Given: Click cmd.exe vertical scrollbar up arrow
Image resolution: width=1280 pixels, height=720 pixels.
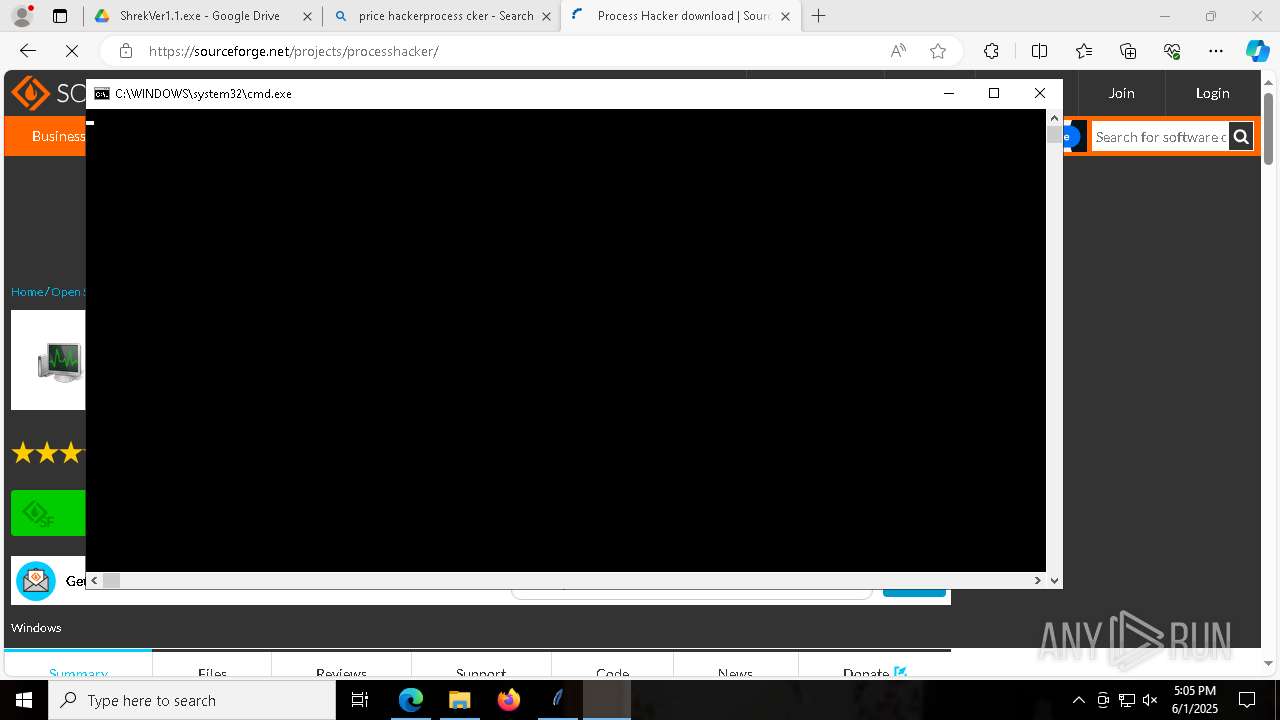Looking at the screenshot, I should (x=1054, y=118).
